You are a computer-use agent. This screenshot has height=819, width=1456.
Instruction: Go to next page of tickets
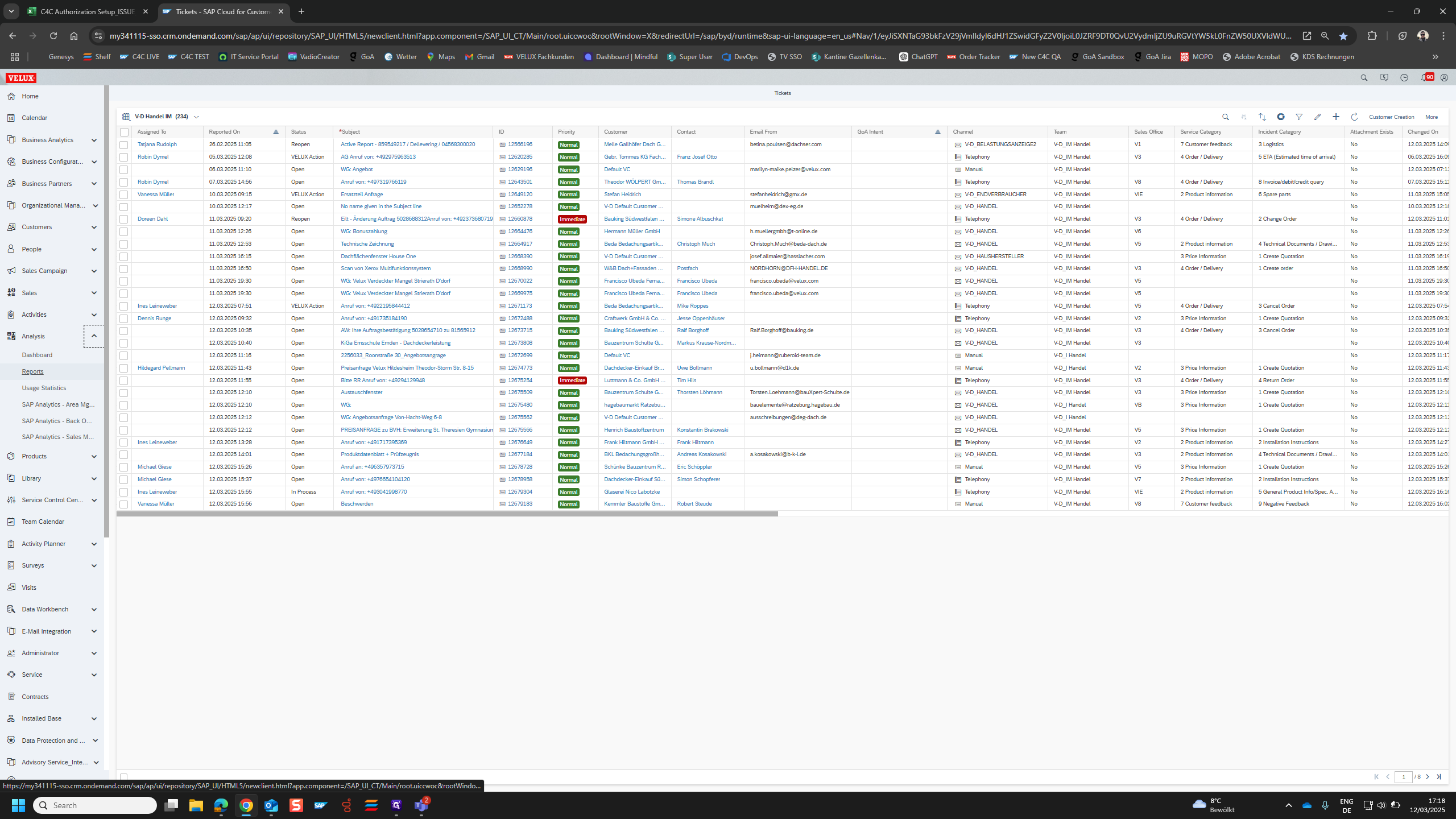[x=1427, y=776]
